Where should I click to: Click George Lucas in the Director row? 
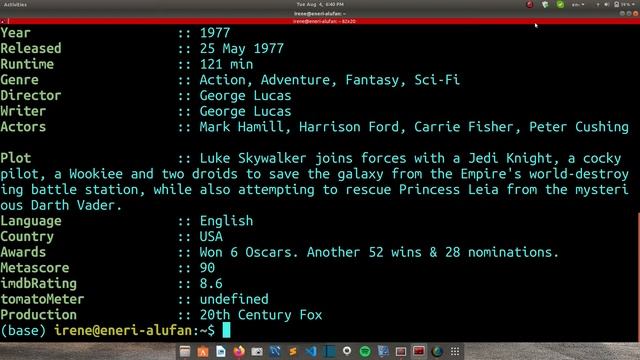tap(245, 96)
